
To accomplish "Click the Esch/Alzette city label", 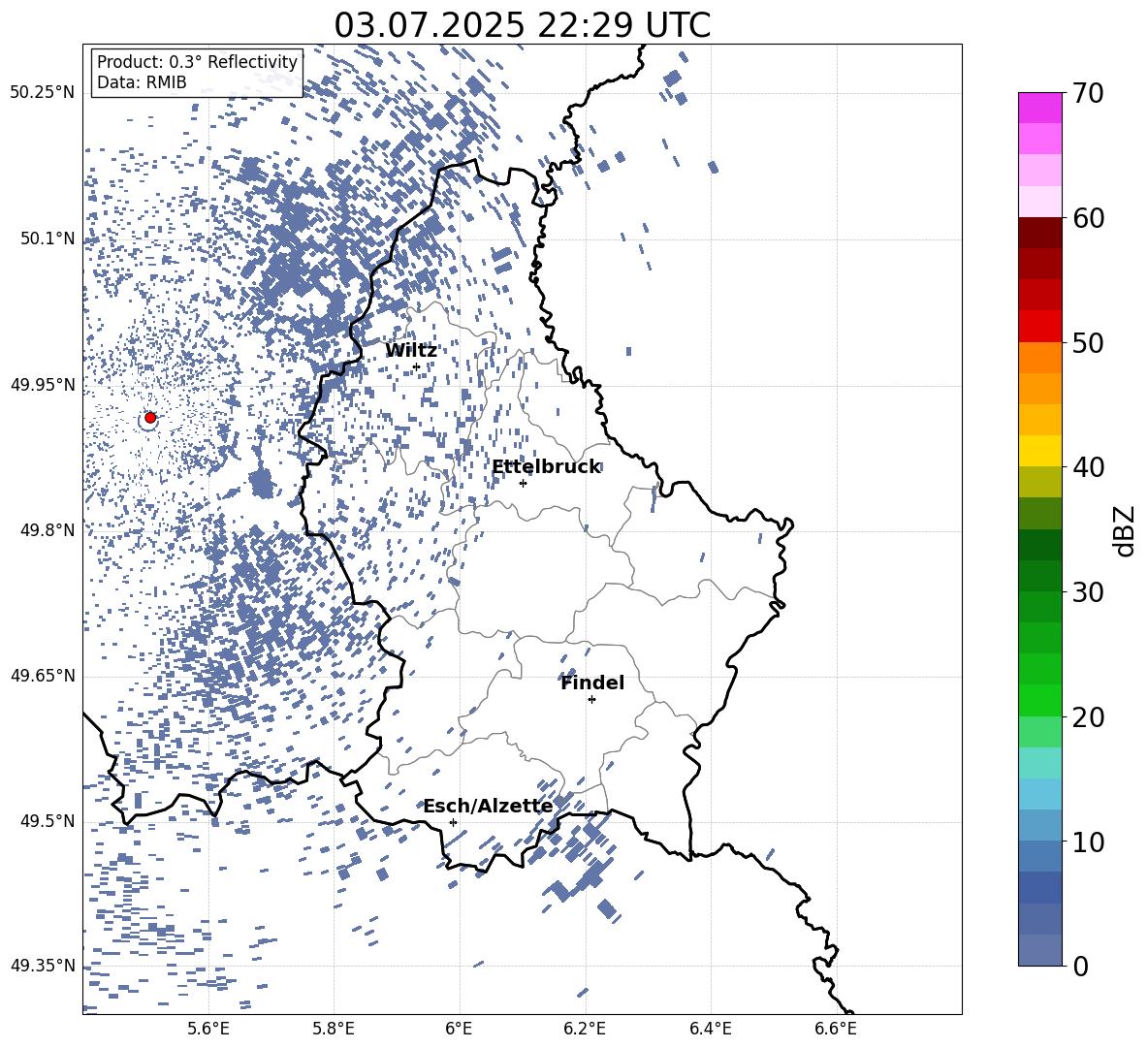I will (x=488, y=807).
